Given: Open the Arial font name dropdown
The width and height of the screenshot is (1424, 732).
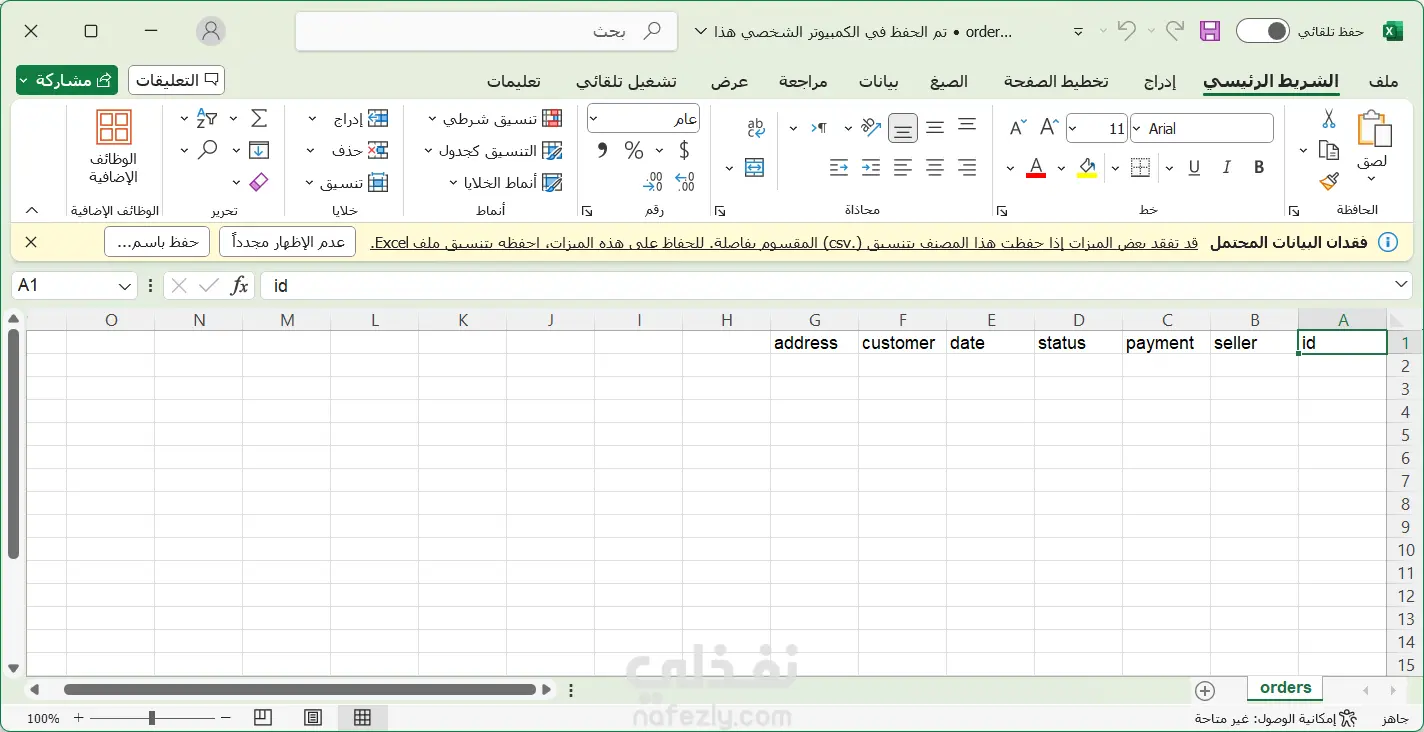Looking at the screenshot, I should pos(1138,128).
